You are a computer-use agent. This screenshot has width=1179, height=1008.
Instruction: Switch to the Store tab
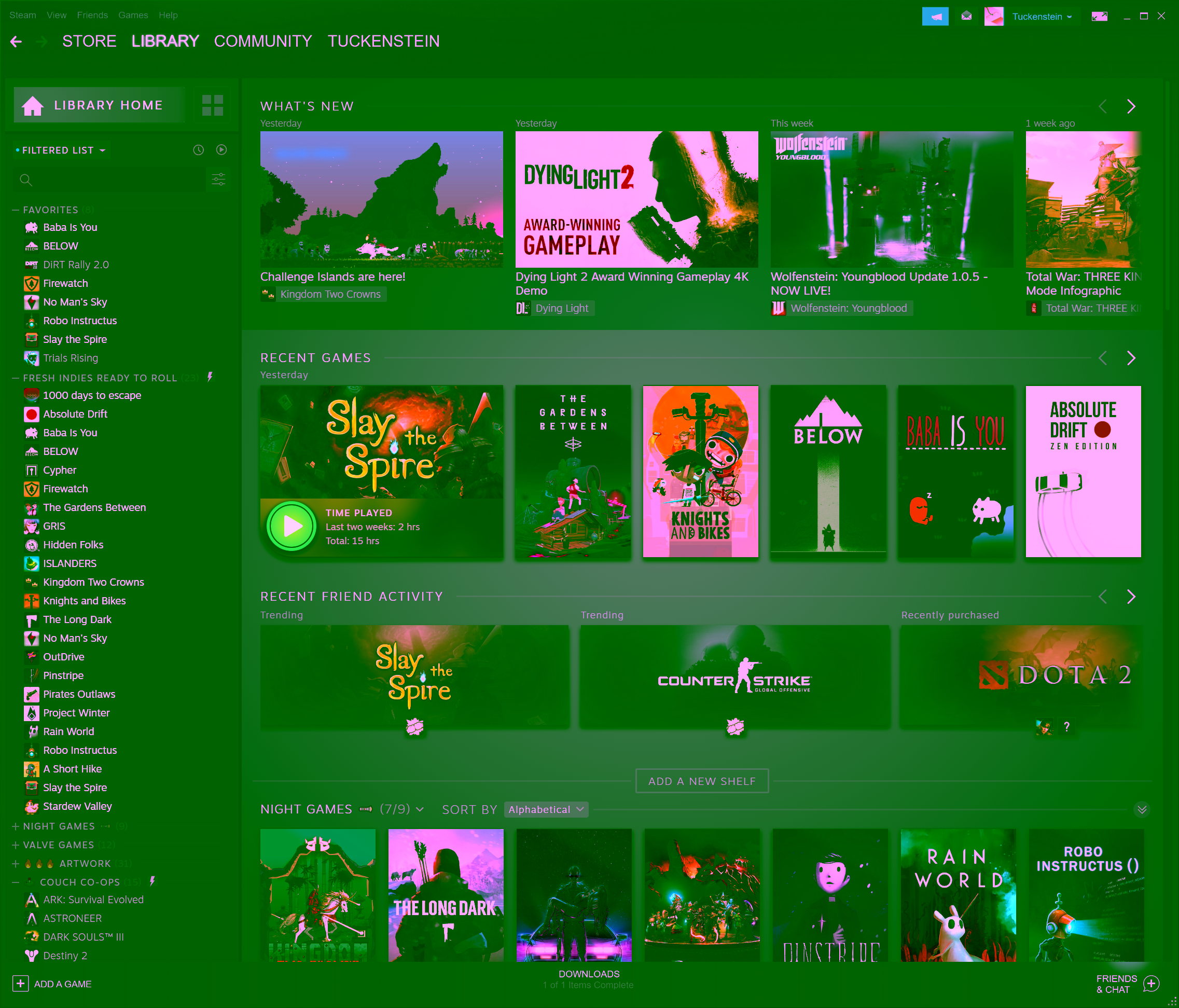pos(89,41)
